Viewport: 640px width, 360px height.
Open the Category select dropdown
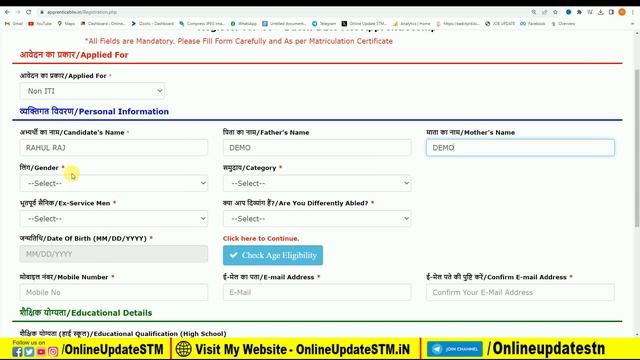point(317,183)
